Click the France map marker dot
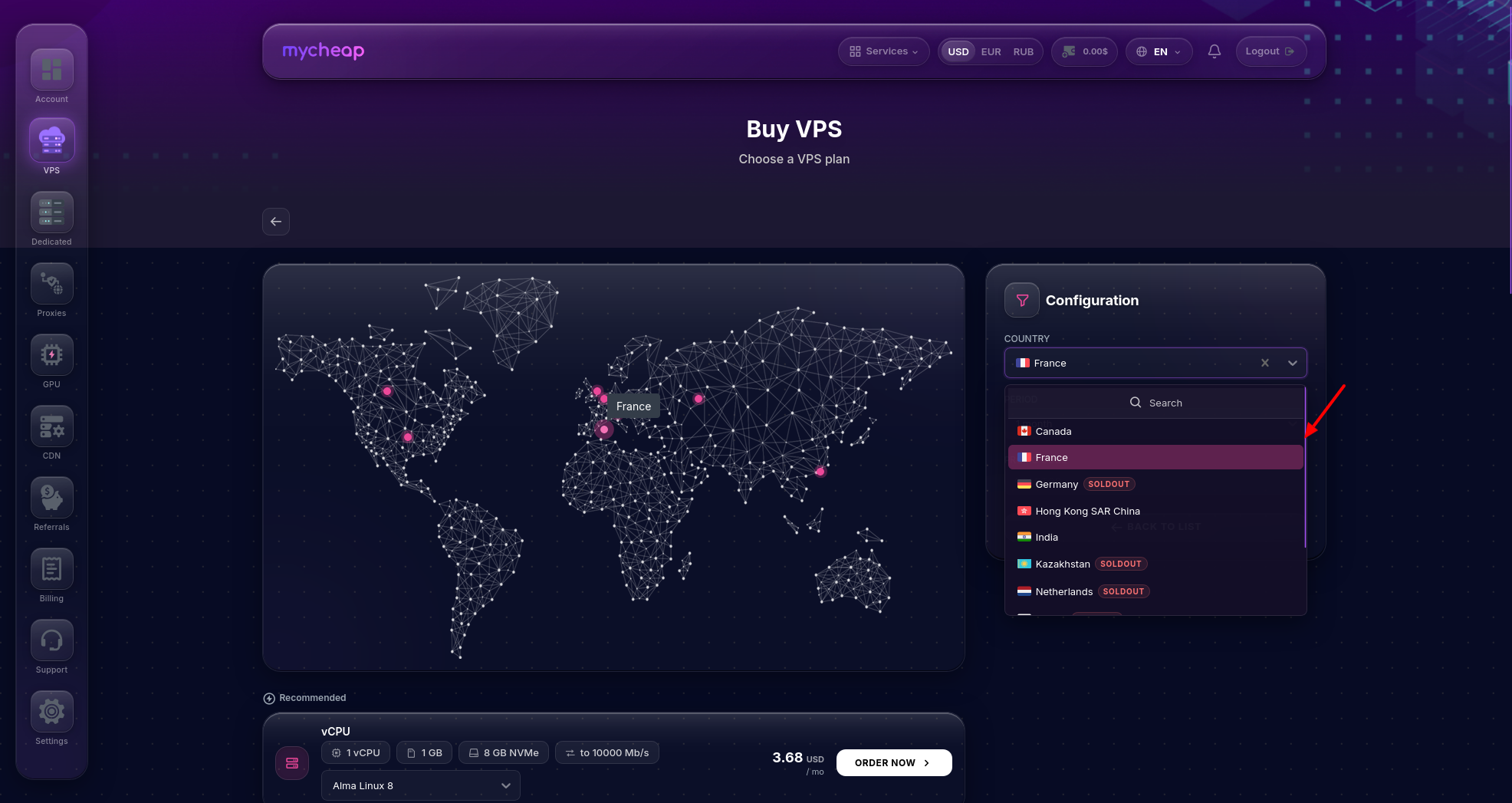This screenshot has height=803, width=1512. pyautogui.click(x=604, y=429)
